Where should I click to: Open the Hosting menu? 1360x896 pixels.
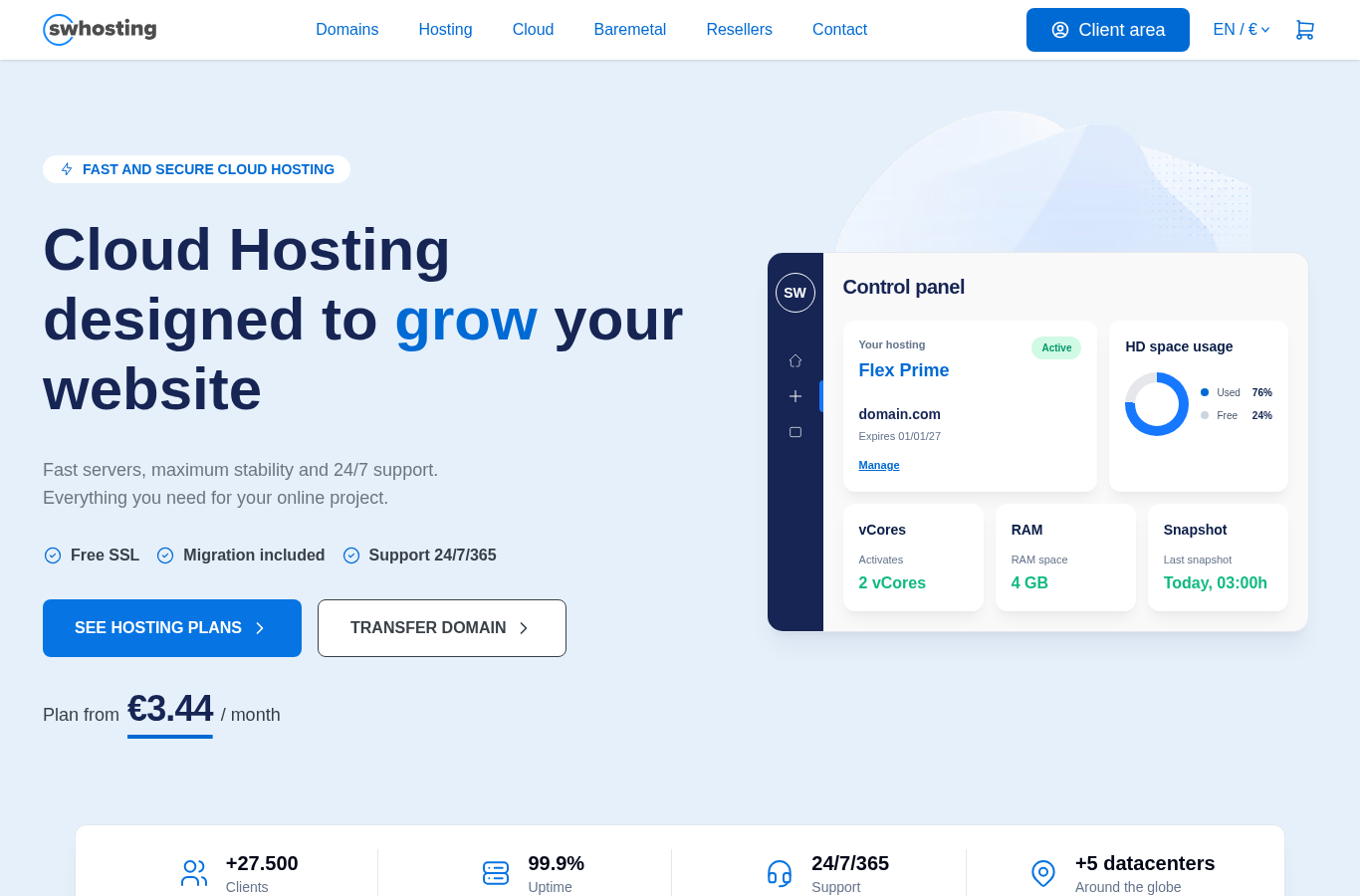[x=446, y=30]
